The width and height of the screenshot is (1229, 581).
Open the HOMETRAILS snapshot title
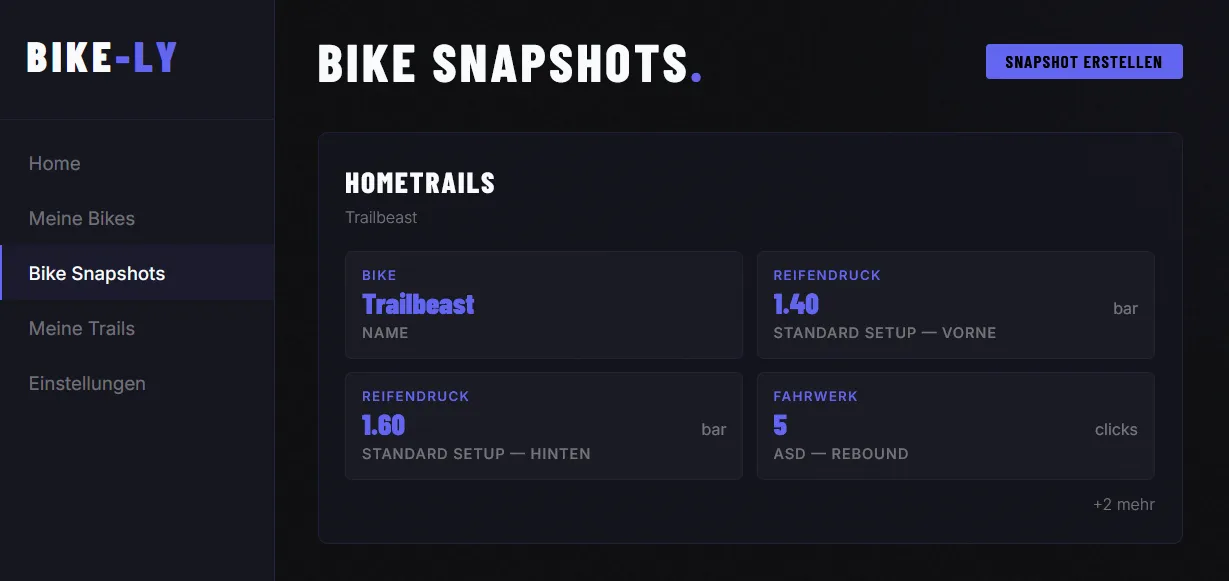(x=420, y=183)
